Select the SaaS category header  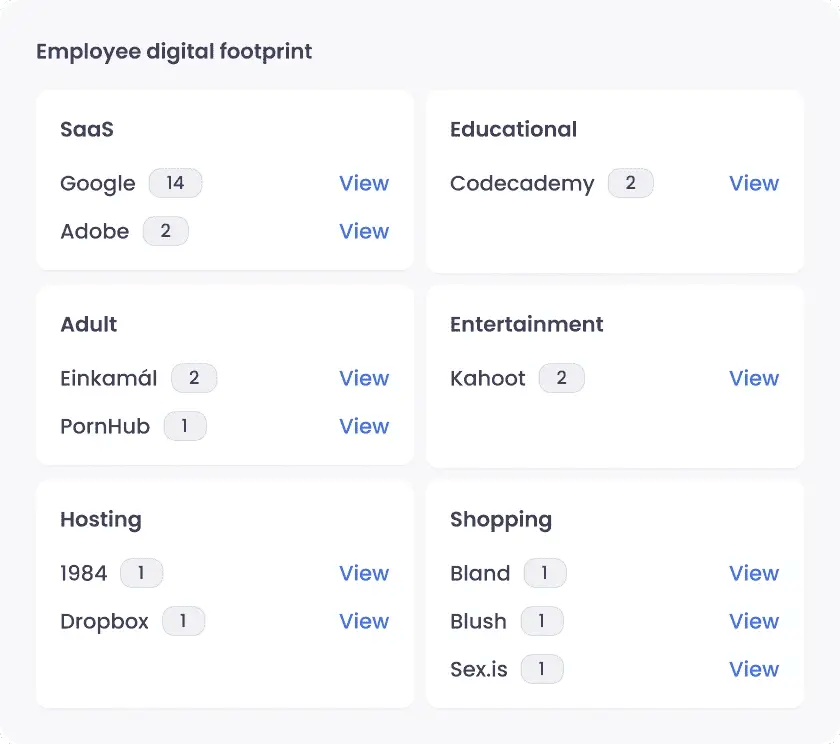[x=89, y=129]
